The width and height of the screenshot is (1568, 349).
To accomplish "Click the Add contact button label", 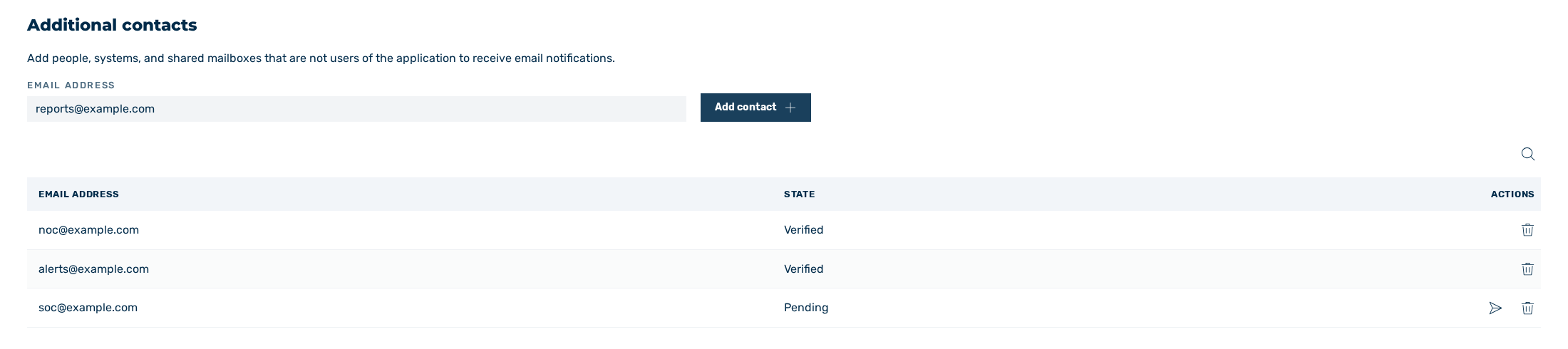I will point(746,107).
